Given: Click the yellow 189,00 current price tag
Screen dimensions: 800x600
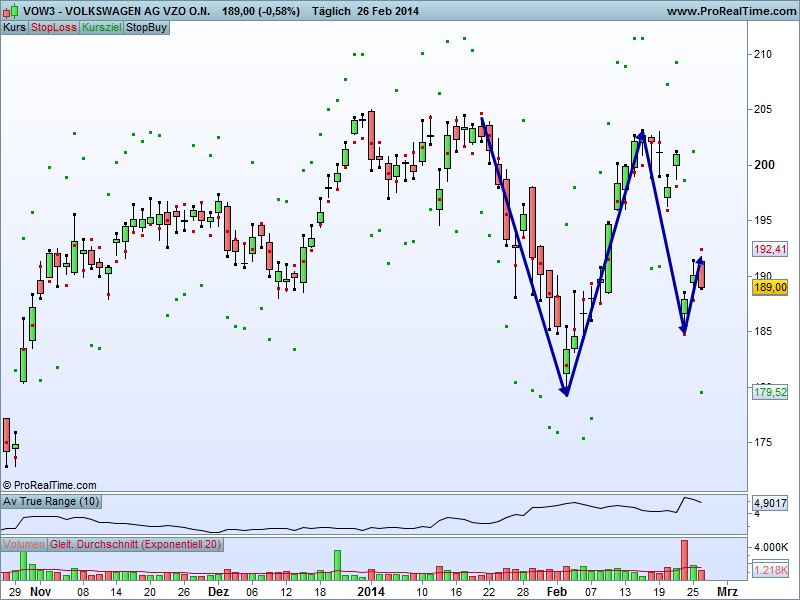Looking at the screenshot, I should [770, 287].
